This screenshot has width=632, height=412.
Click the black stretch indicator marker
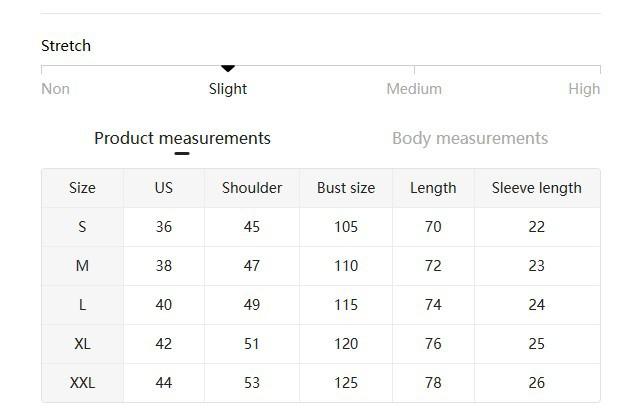tap(228, 69)
